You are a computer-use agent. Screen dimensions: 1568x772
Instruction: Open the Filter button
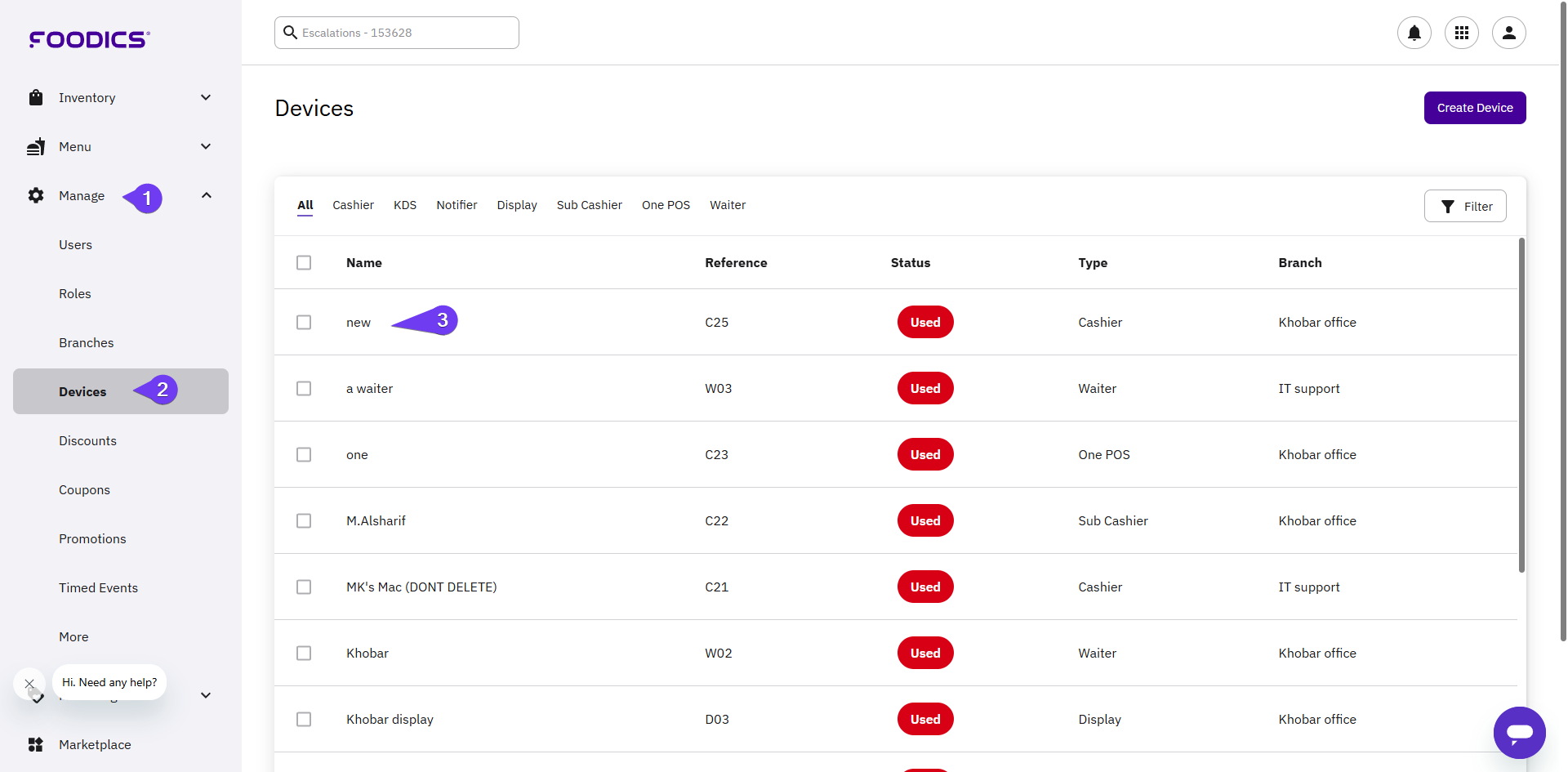[x=1465, y=206]
